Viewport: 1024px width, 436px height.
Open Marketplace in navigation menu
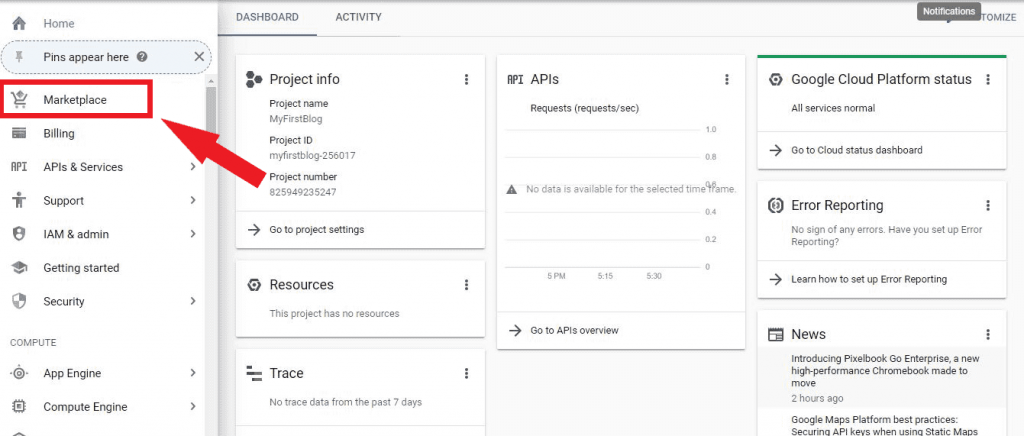coord(76,100)
